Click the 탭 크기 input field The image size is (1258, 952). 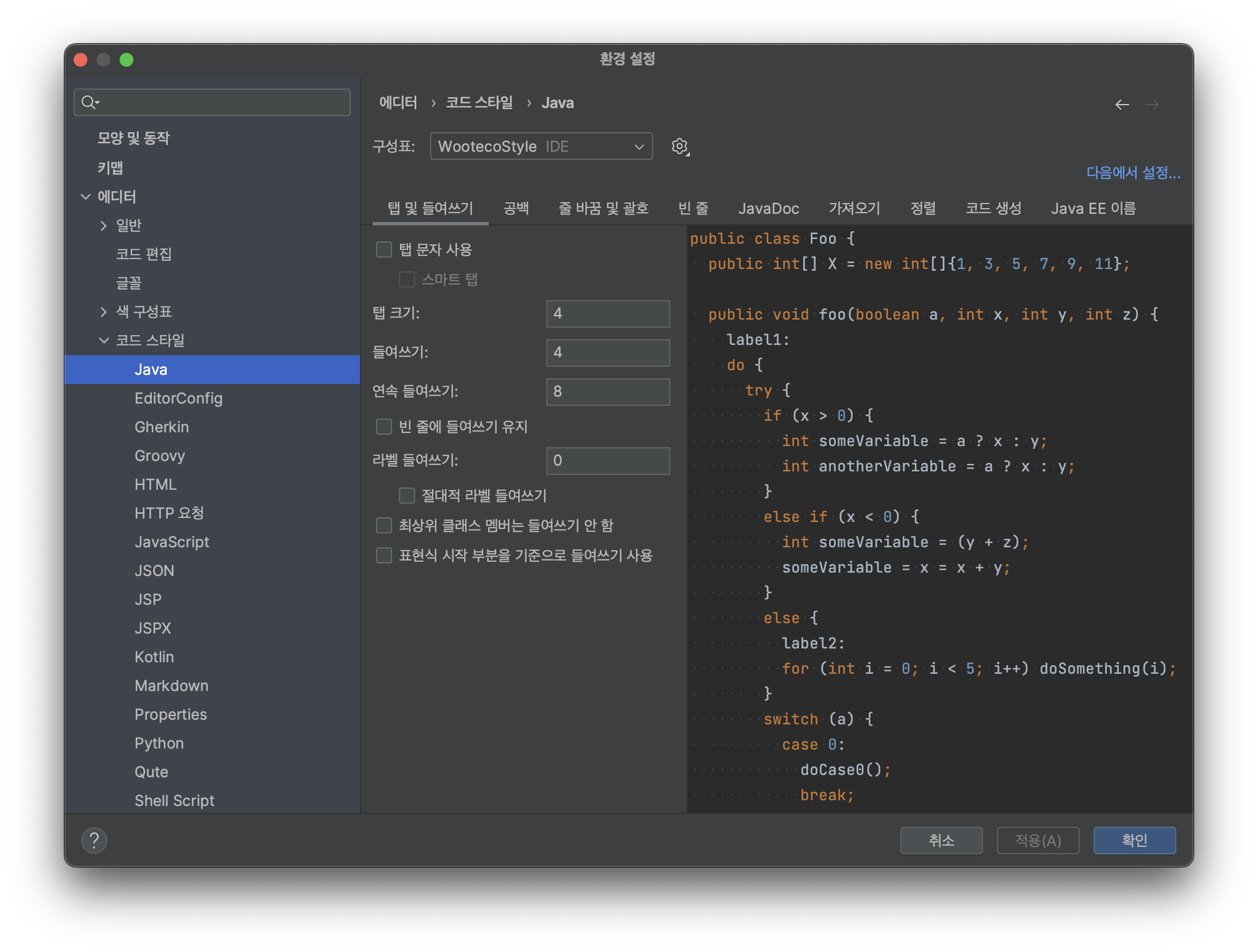tap(607, 313)
